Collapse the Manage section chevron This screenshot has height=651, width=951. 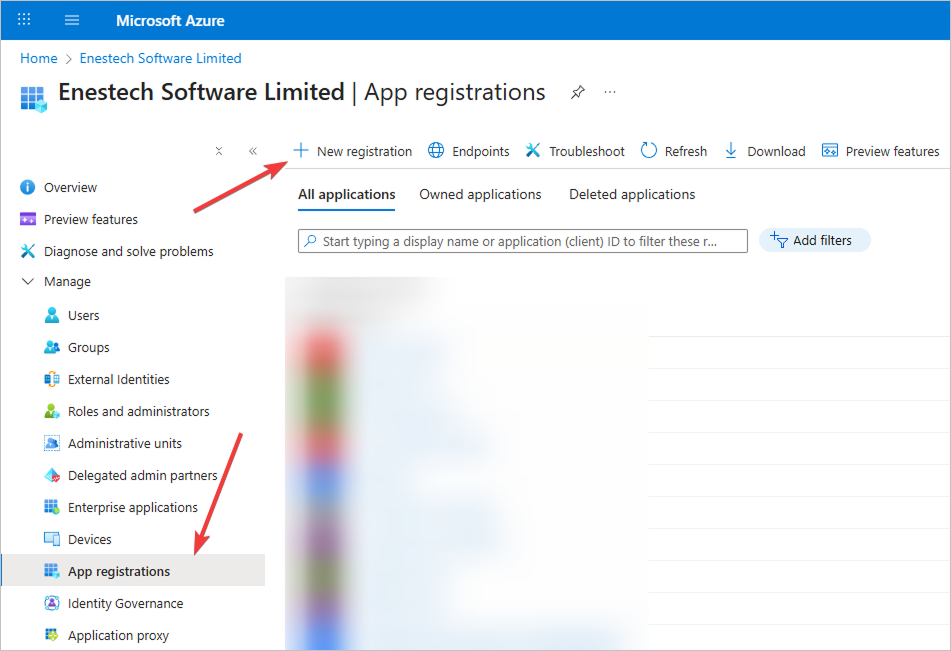(28, 282)
